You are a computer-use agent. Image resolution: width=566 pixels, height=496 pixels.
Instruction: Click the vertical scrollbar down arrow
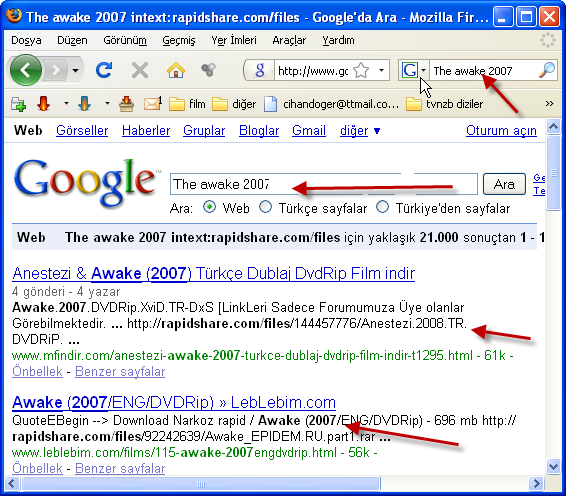click(553, 467)
